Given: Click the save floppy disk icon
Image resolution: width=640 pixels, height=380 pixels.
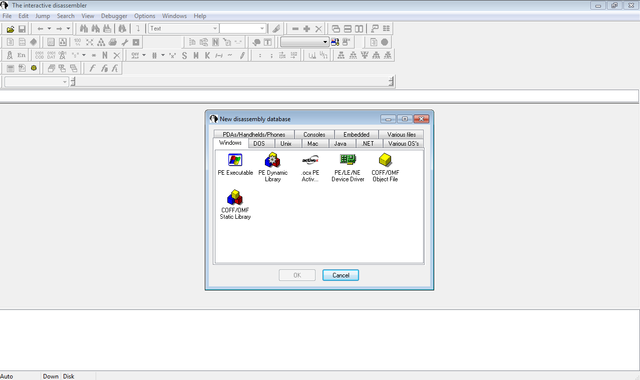Looking at the screenshot, I should point(22,29).
